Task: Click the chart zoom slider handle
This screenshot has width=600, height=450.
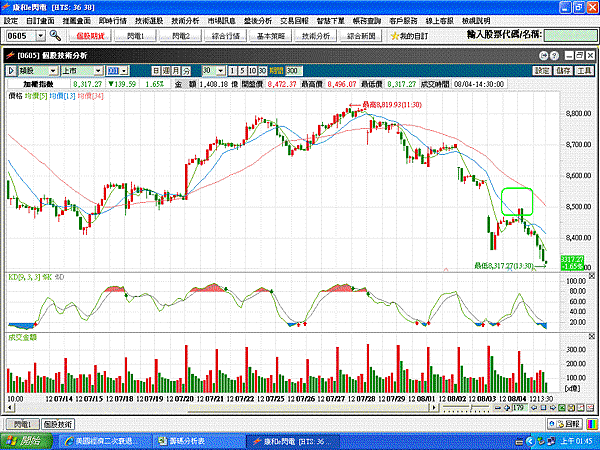Action: tap(471, 408)
